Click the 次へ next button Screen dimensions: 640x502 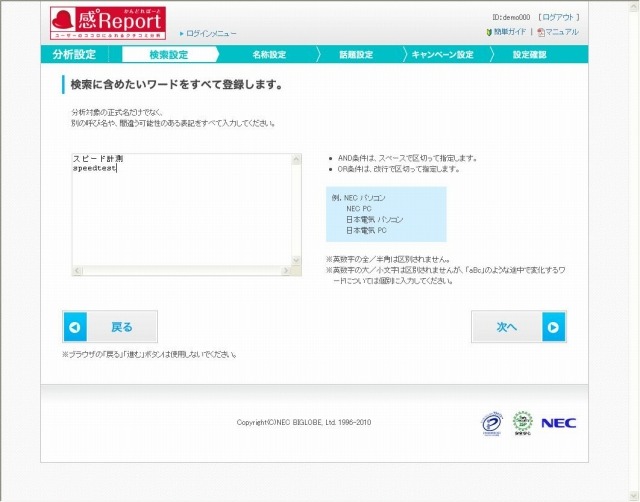[519, 327]
